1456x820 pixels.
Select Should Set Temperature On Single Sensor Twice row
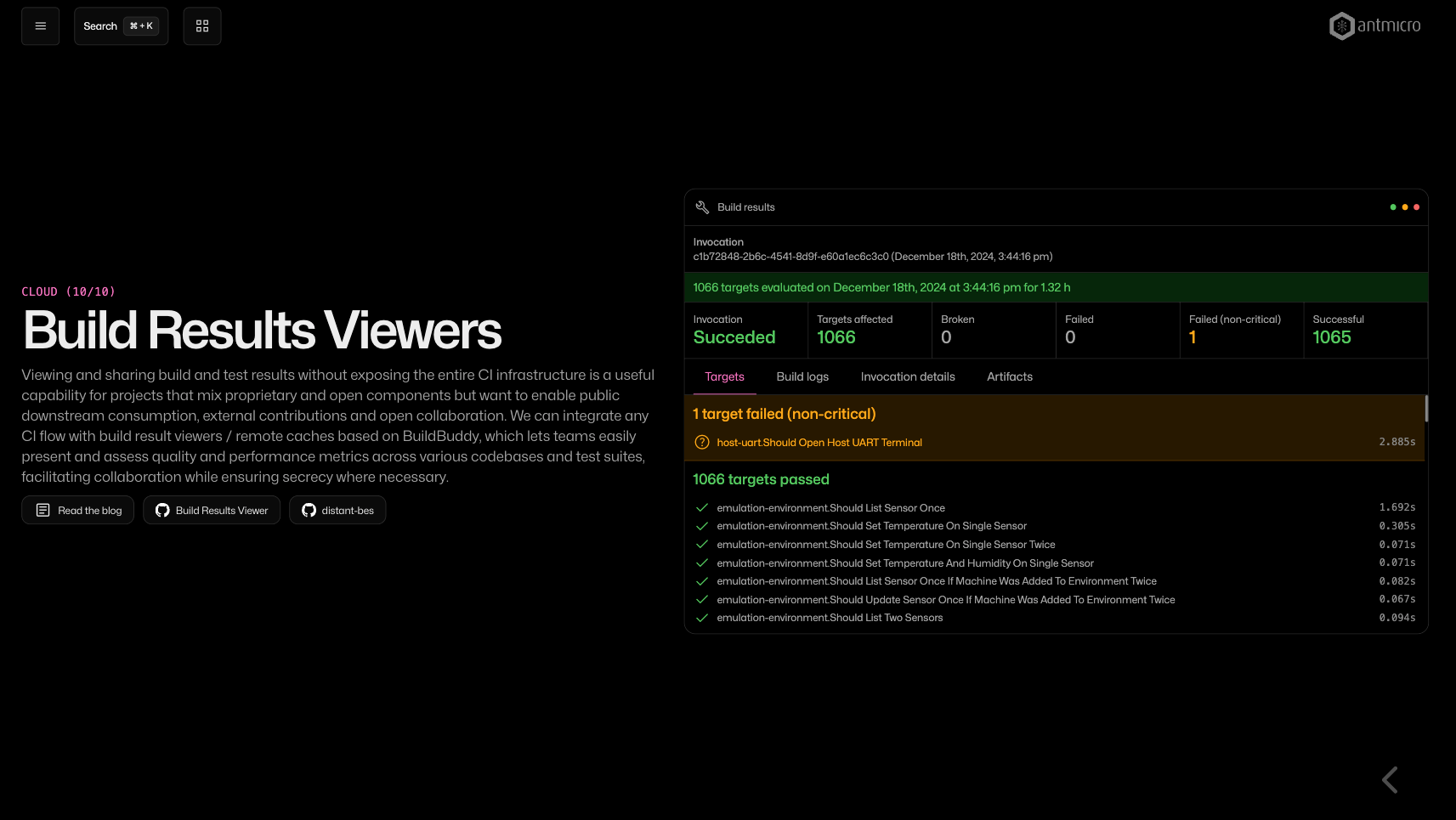(x=1055, y=545)
